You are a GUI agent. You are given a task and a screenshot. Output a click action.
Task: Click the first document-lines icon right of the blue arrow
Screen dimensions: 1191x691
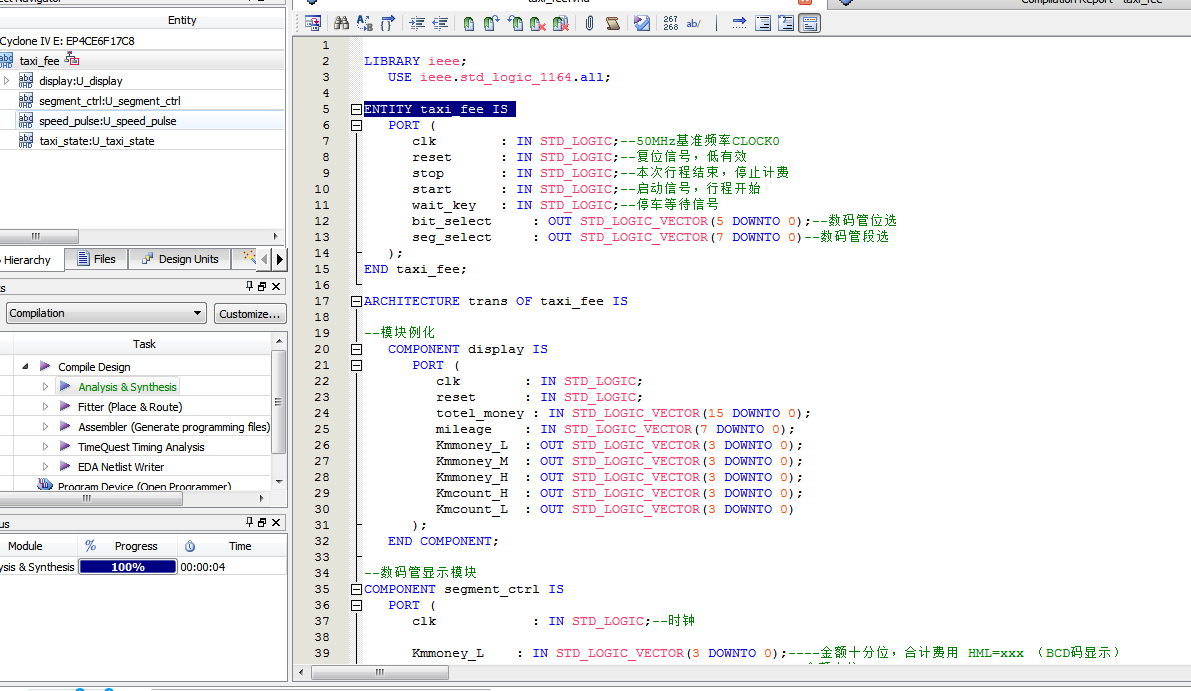tap(763, 24)
